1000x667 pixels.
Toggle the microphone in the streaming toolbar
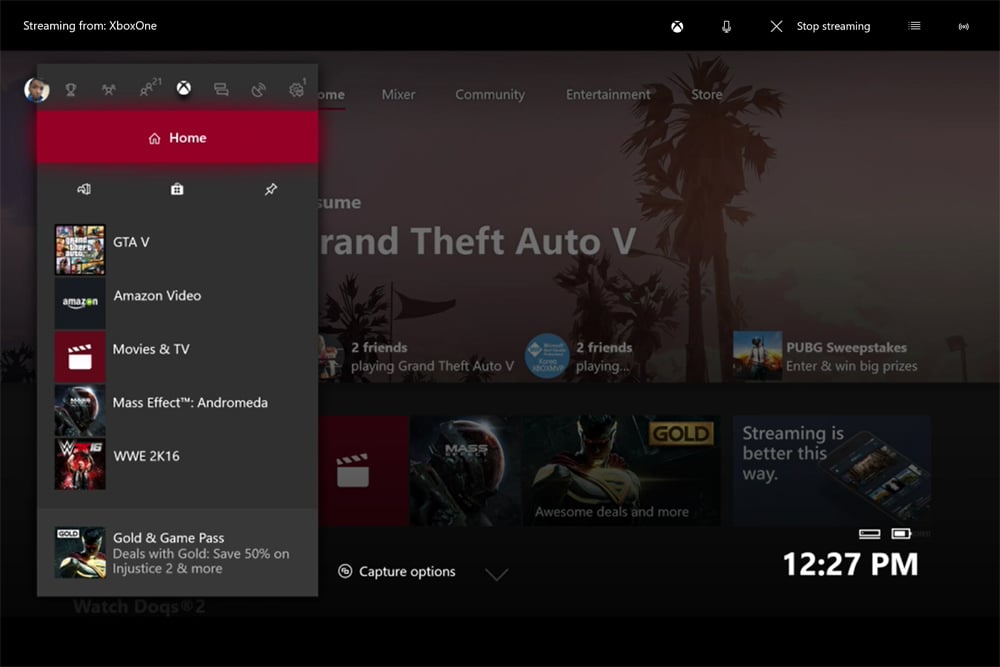[x=726, y=26]
